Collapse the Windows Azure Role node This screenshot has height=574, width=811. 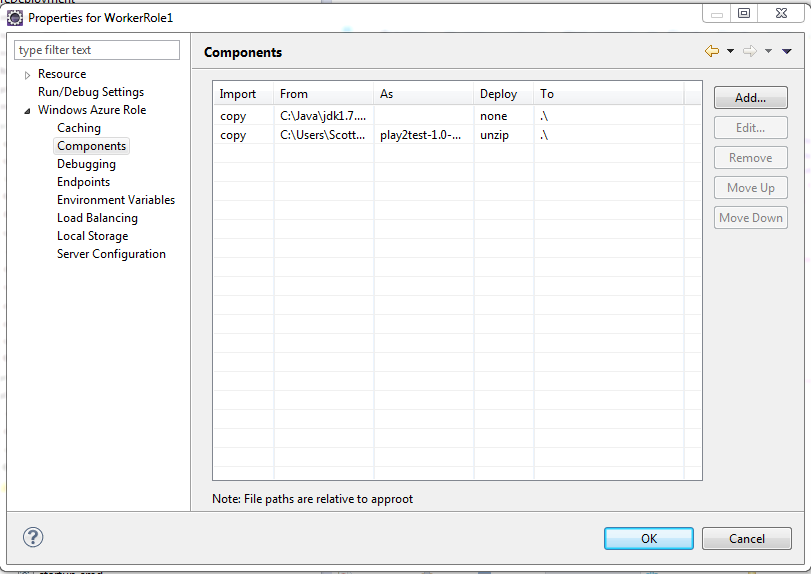tap(27, 111)
